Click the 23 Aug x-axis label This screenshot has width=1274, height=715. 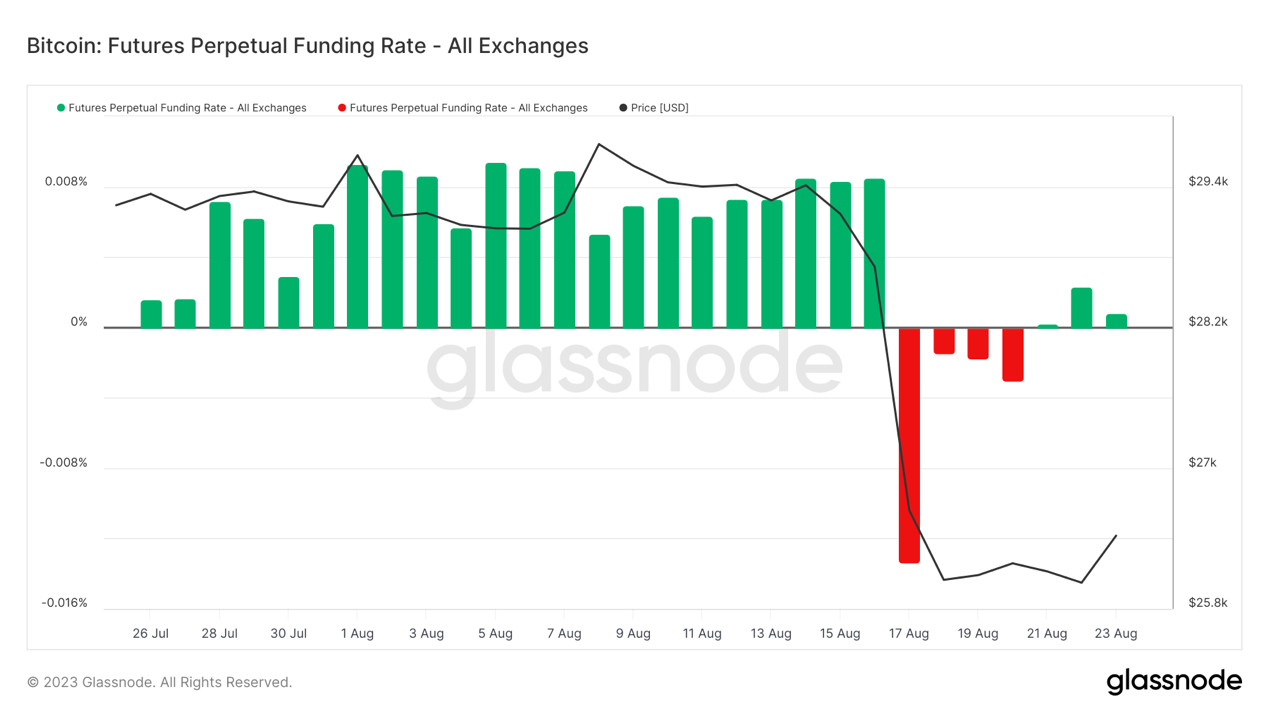tap(1116, 634)
